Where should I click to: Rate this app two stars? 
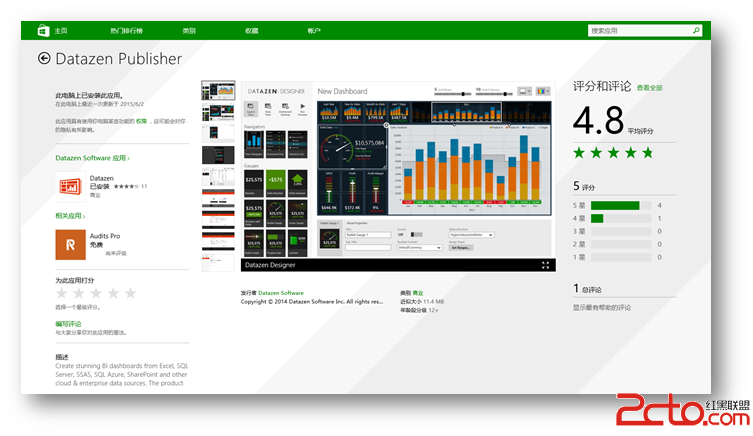tap(79, 293)
